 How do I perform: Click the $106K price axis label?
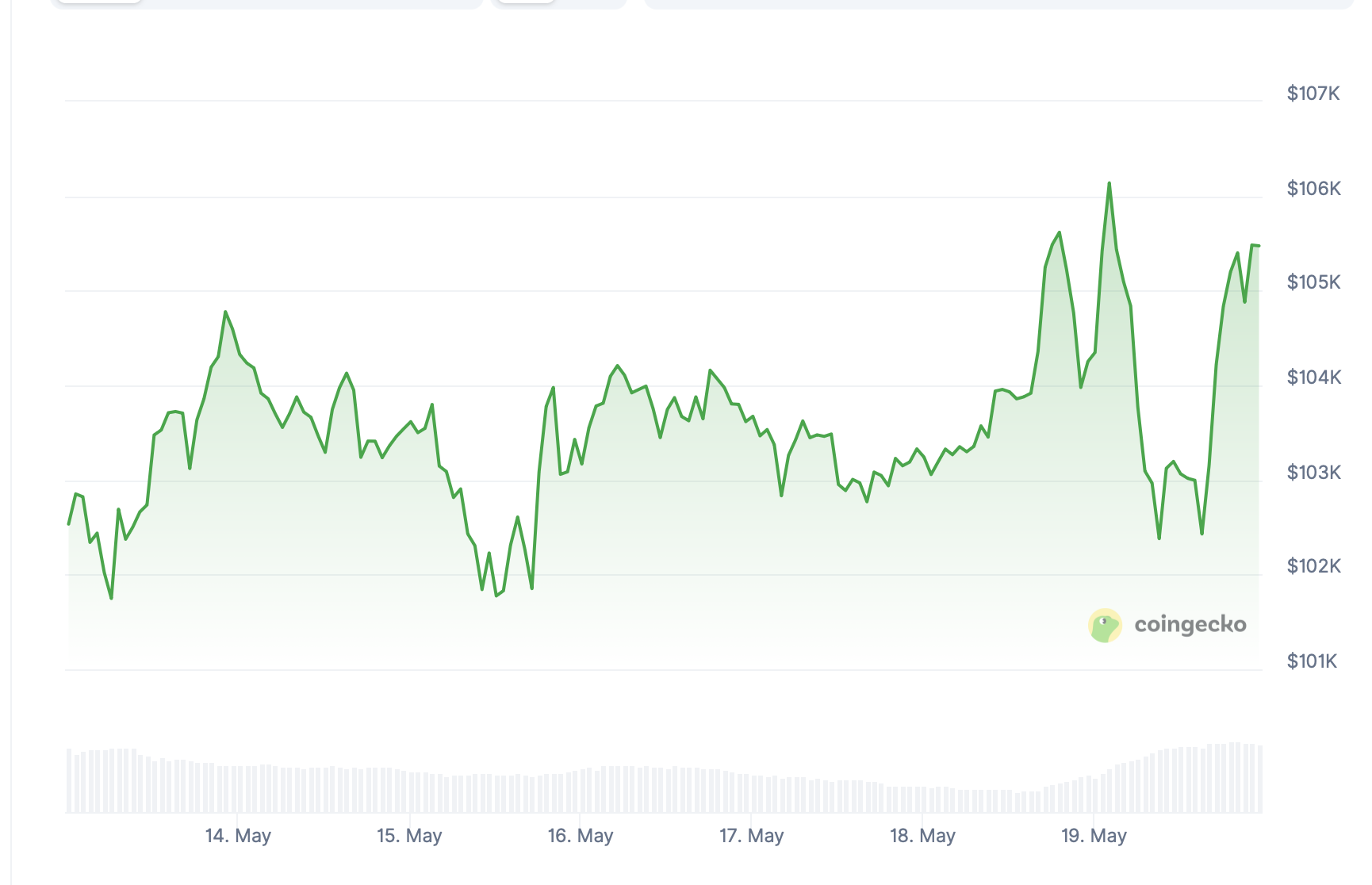pos(1313,189)
